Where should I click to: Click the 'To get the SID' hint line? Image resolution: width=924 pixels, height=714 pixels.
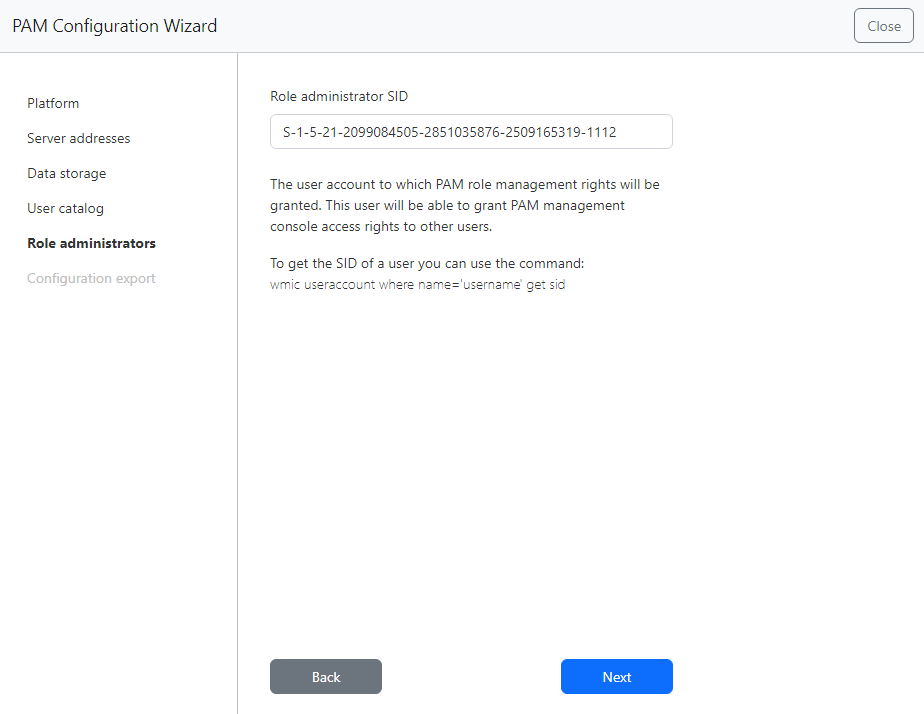coord(426,264)
